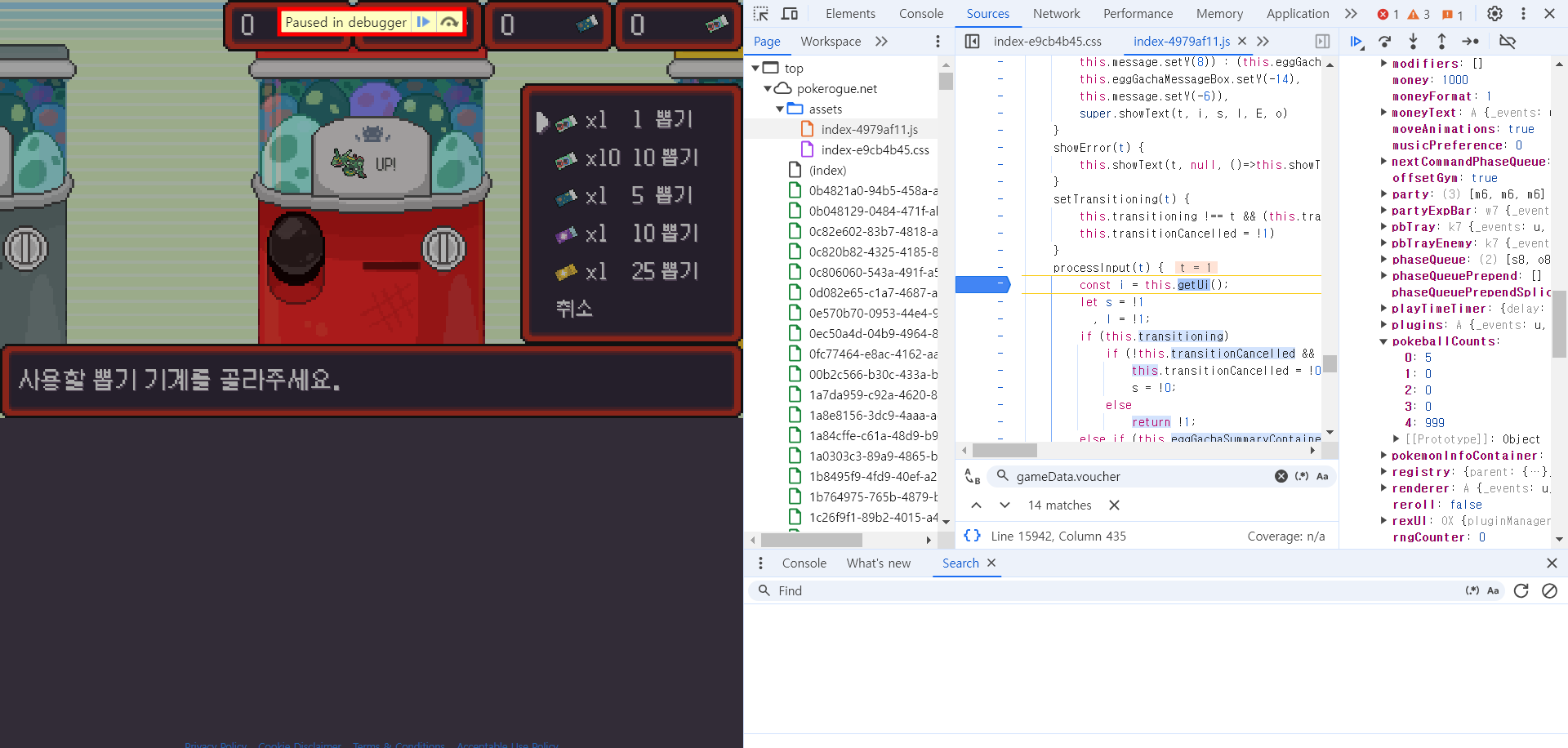
Task: Step into next function call
Action: click(1413, 42)
